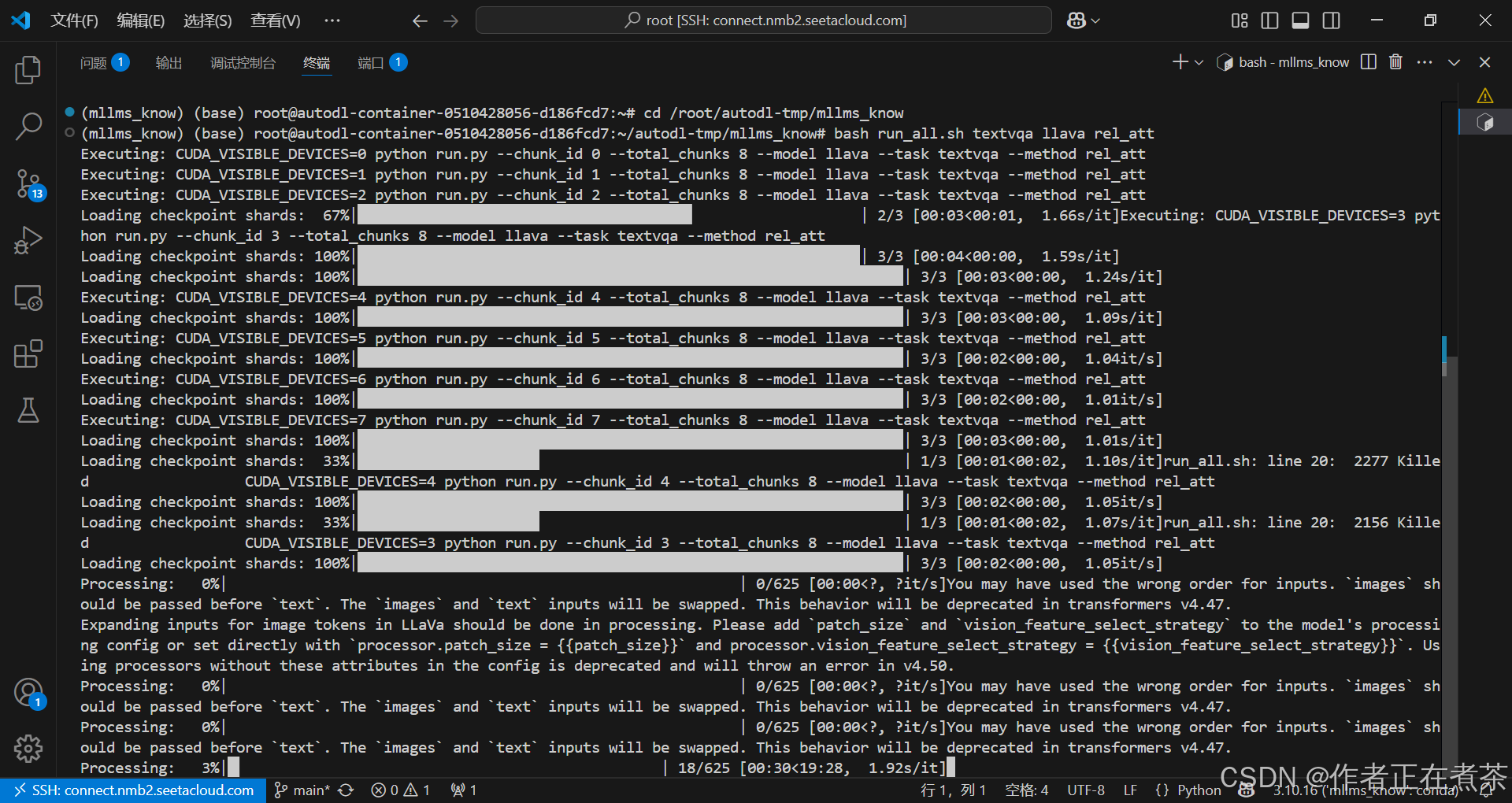Open the Manage settings gear
Screen dimensions: 1512x803
(28, 749)
